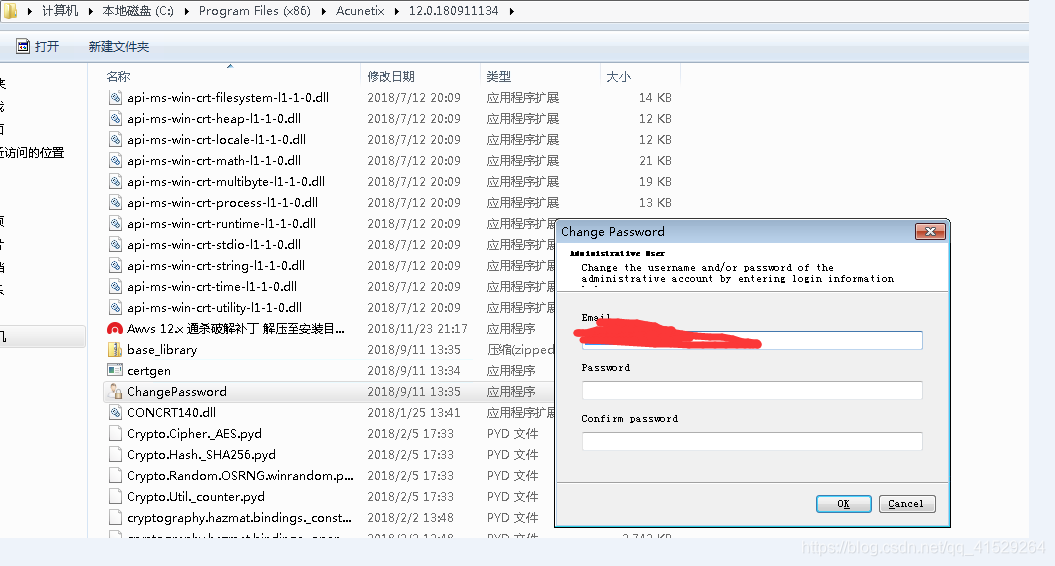Click the api-ms-win-crt-multibyte DLL file icon

coord(115,182)
